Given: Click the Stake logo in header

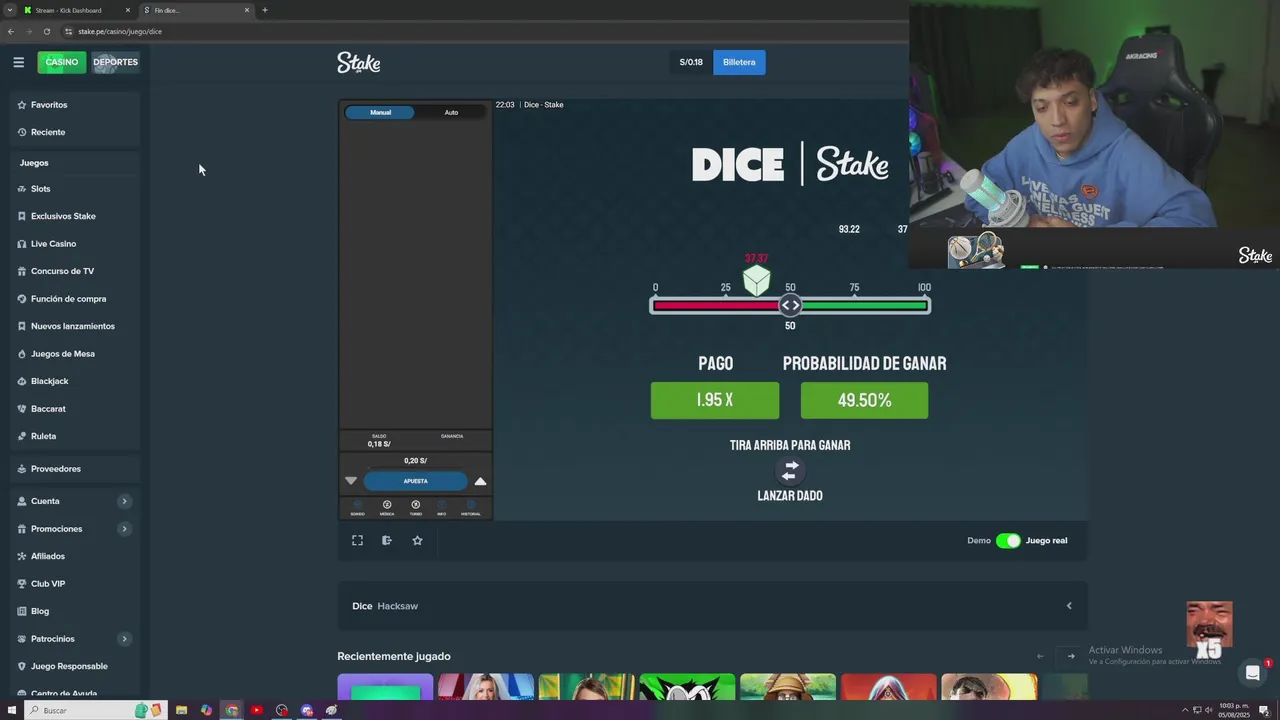Looking at the screenshot, I should (359, 62).
